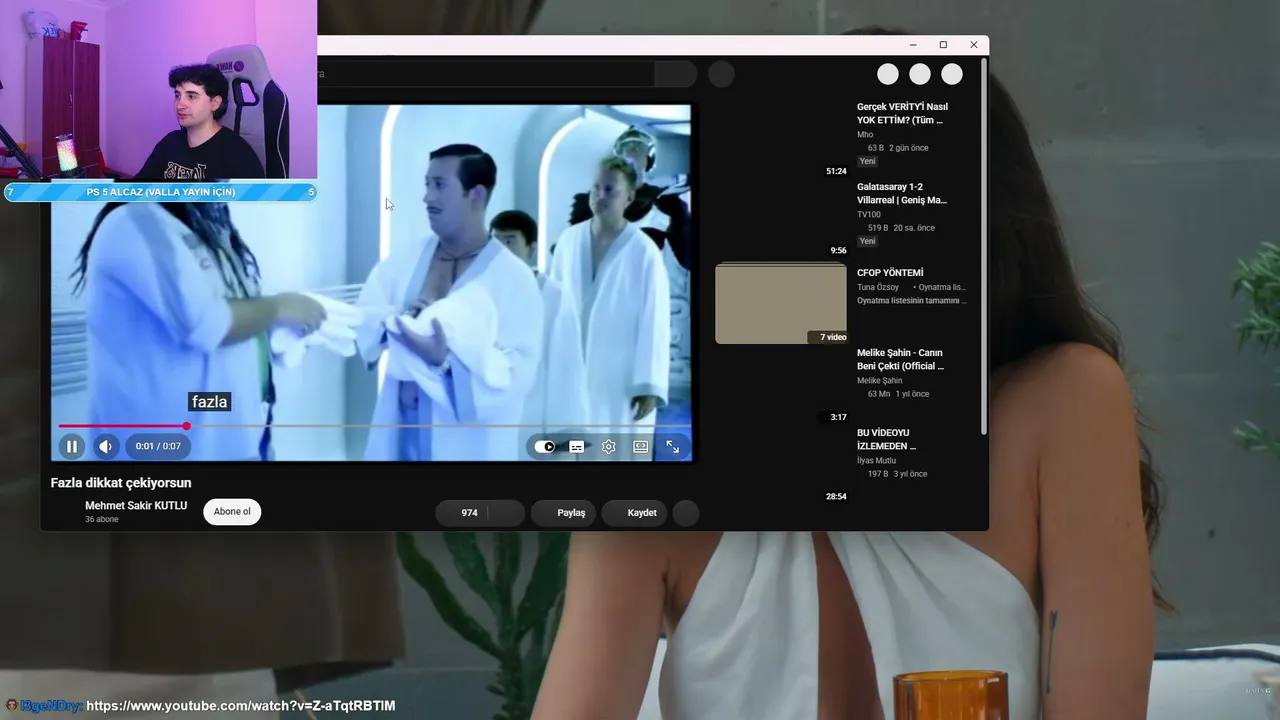Image resolution: width=1280 pixels, height=720 pixels.
Task: Click the 'Oynatma listesinin tamamını' link
Action: pos(912,301)
